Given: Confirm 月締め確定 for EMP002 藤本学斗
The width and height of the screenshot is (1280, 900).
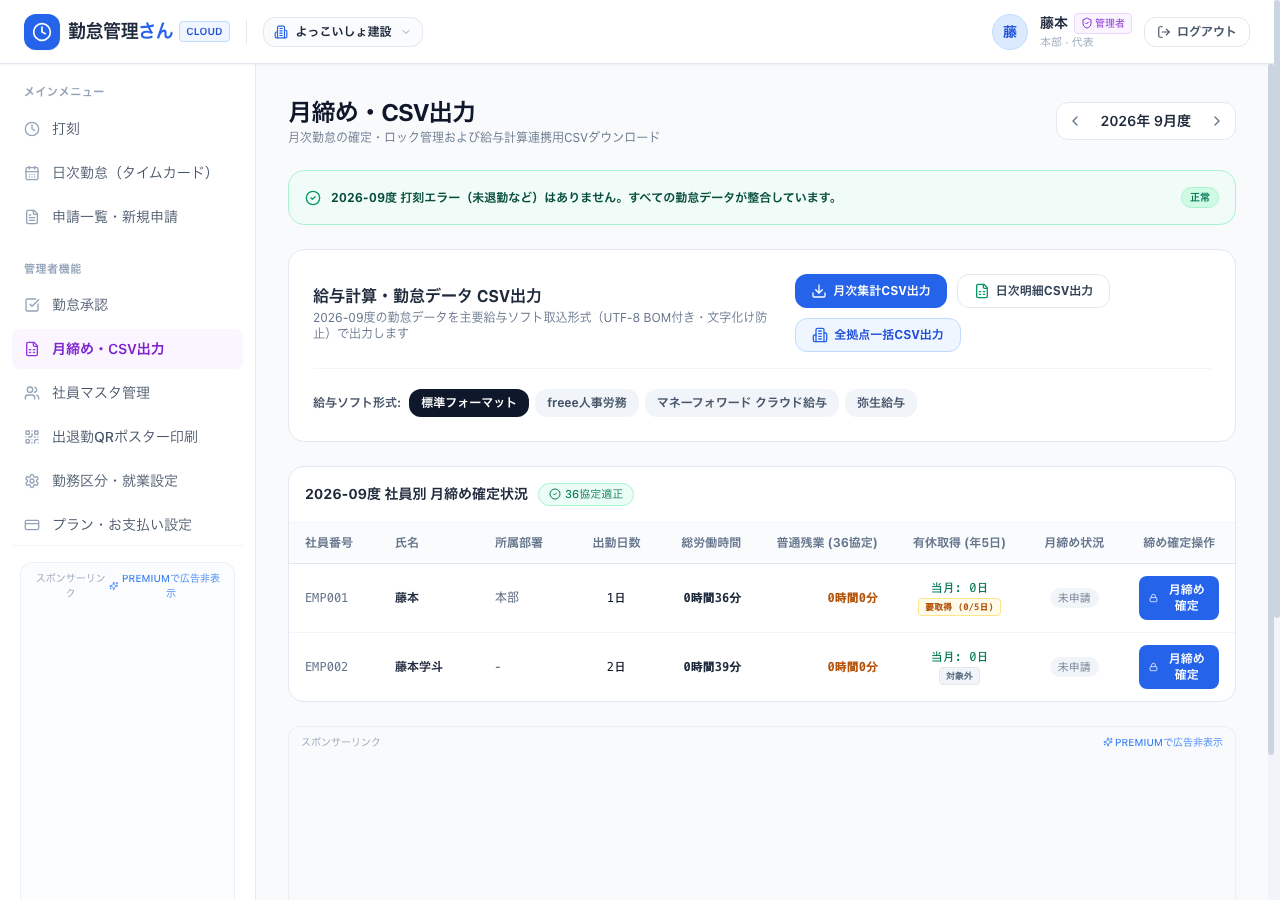Looking at the screenshot, I should tap(1179, 667).
